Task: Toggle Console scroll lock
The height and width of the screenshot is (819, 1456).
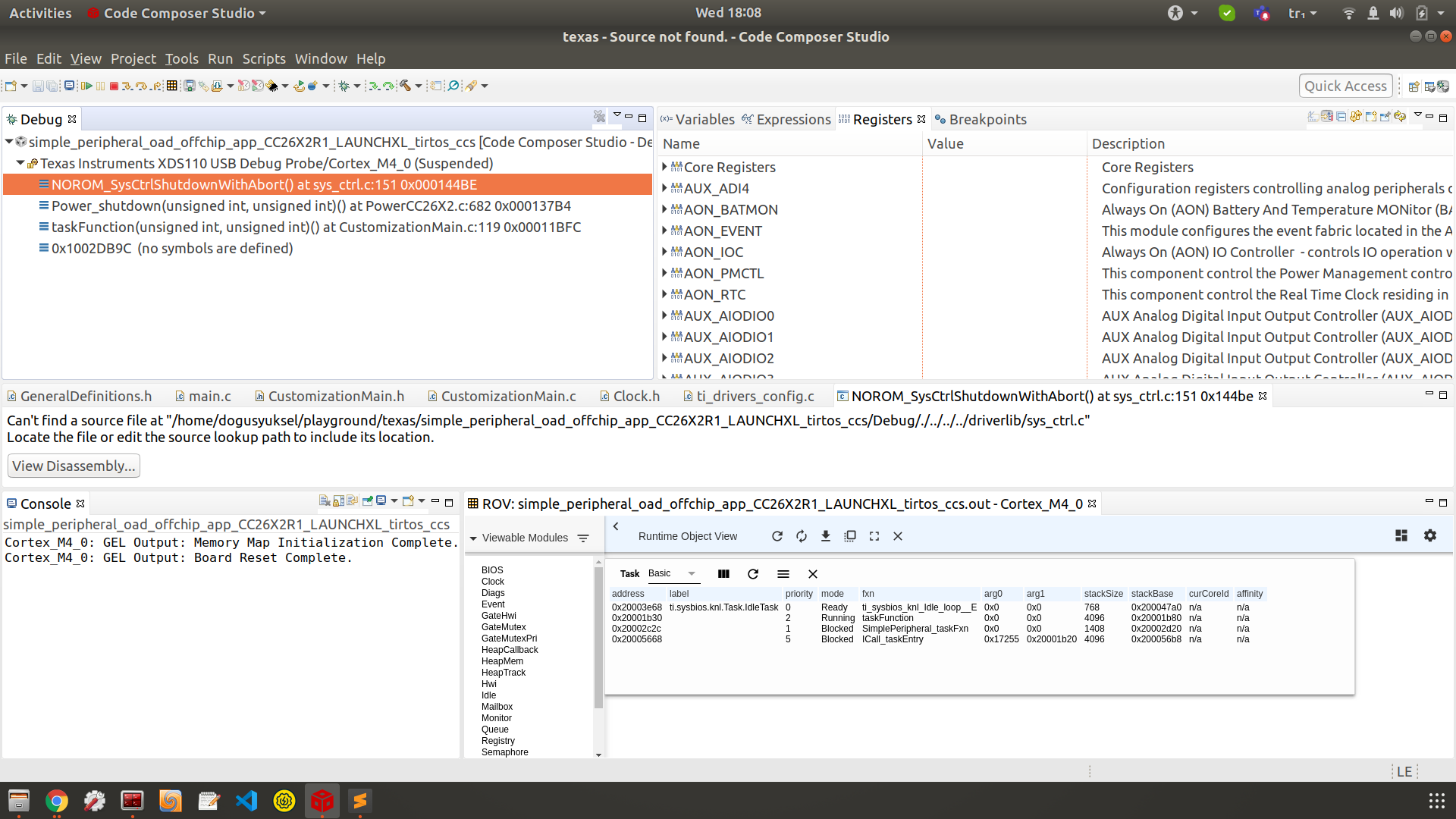Action: tap(339, 500)
